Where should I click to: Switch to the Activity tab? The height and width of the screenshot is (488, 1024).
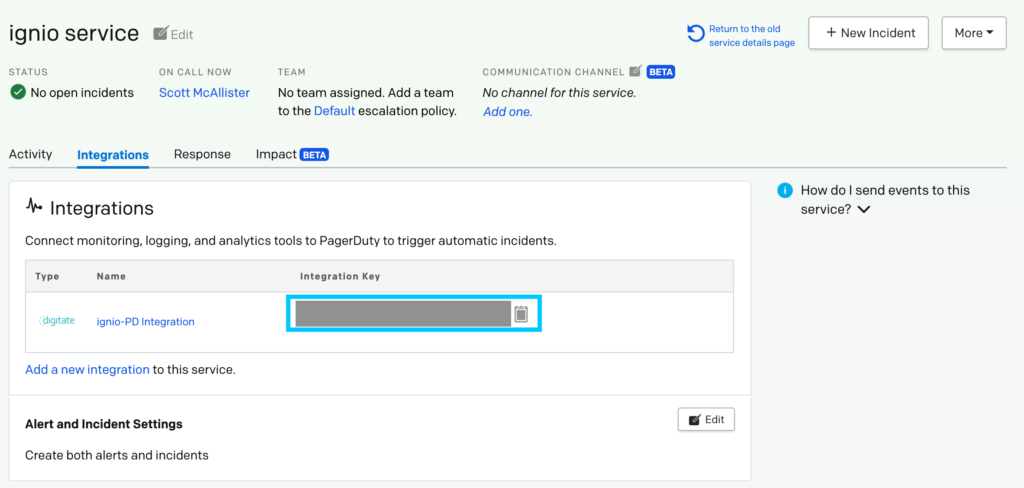point(30,155)
